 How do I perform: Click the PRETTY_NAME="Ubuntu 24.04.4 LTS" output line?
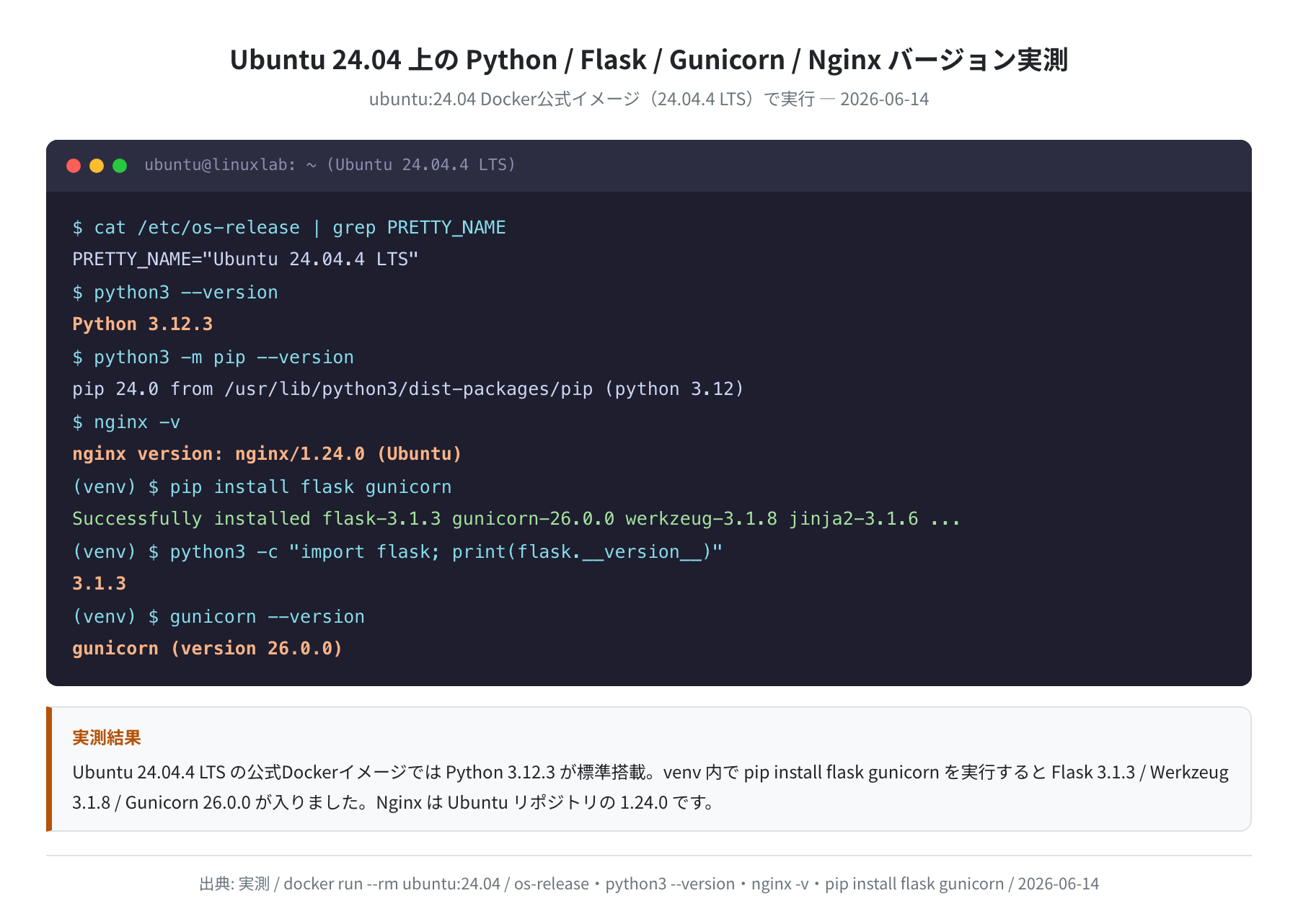click(245, 259)
